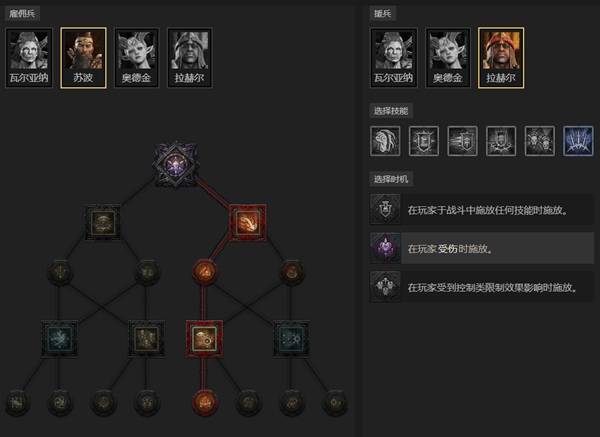
Task: Select the gray square node on left branch
Action: click(103, 223)
